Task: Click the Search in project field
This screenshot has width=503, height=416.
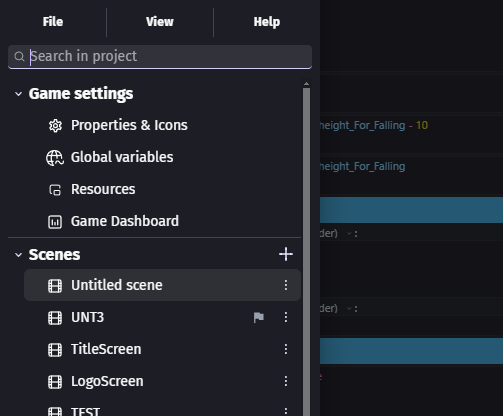Action: [160, 56]
